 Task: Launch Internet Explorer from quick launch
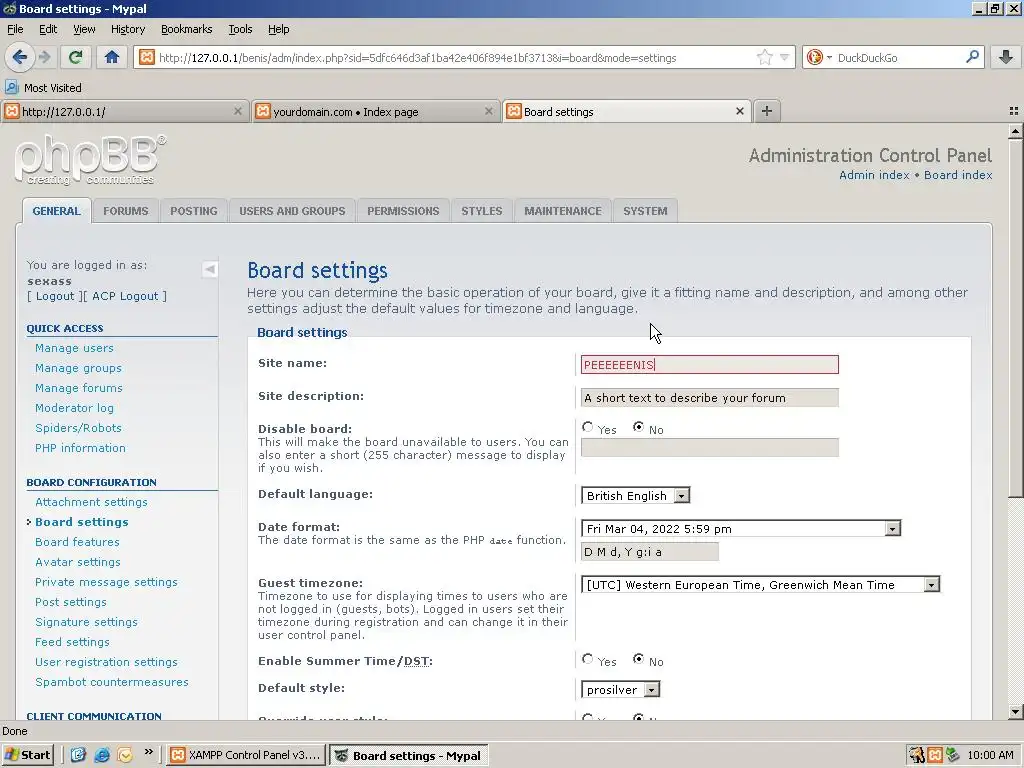(102, 755)
